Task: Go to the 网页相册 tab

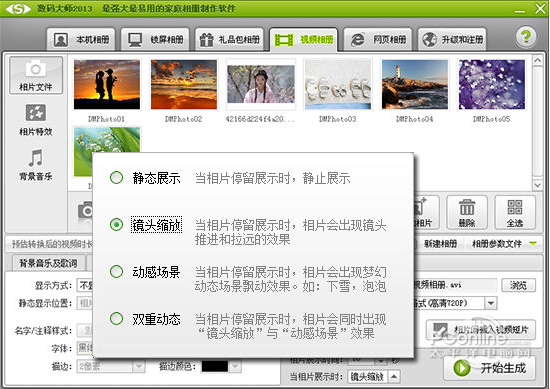Action: pos(378,40)
